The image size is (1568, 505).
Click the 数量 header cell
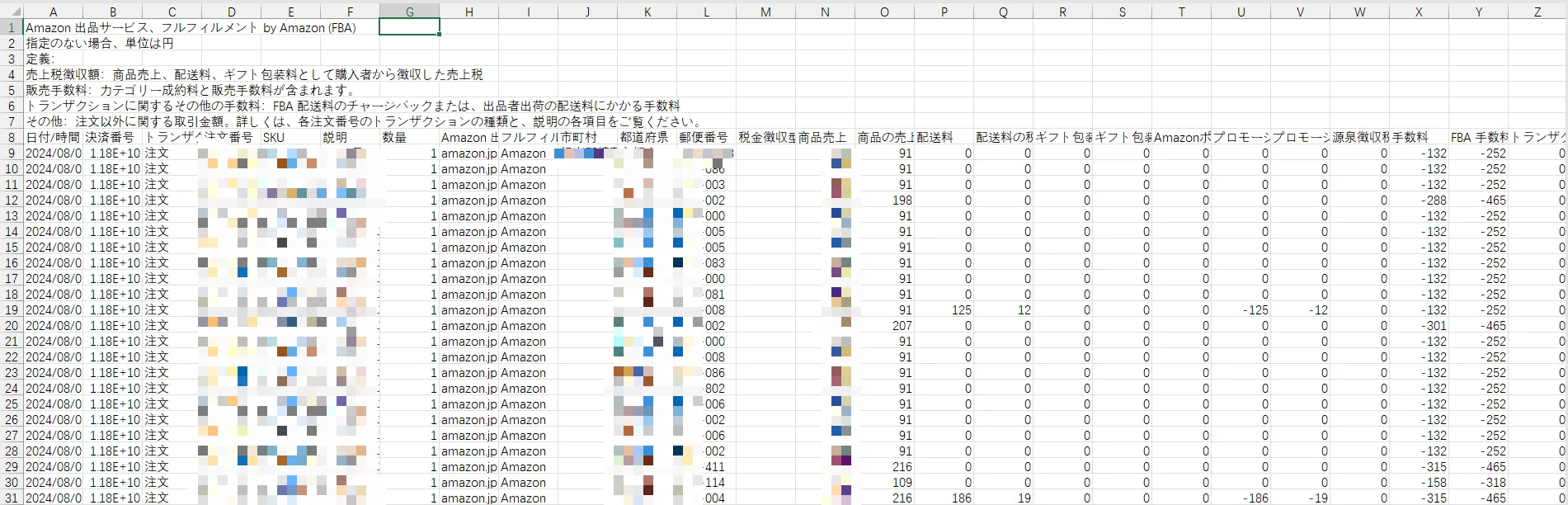pyautogui.click(x=409, y=138)
